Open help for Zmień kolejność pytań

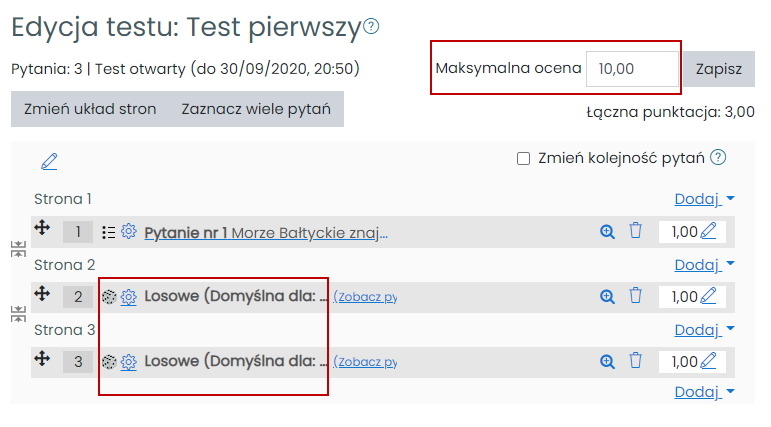pyautogui.click(x=717, y=157)
